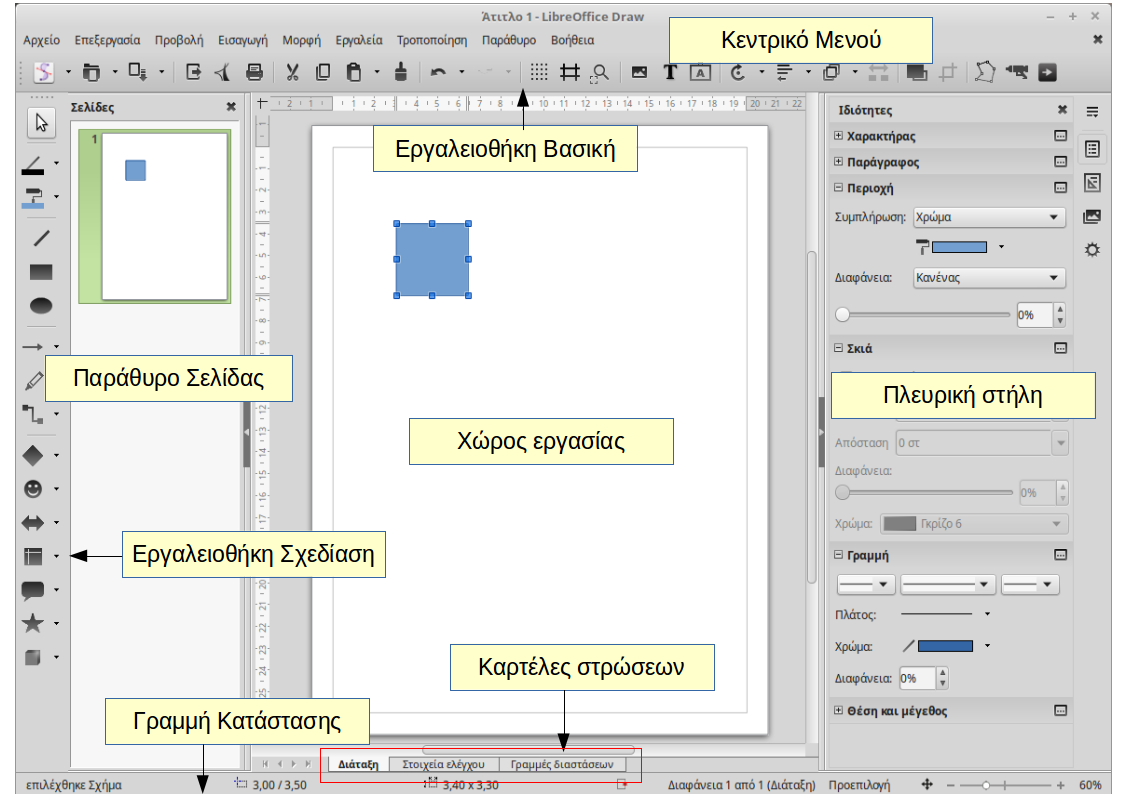Select the Callouts speech-bubble tool
This screenshot has height=794, width=1123.
(x=33, y=590)
